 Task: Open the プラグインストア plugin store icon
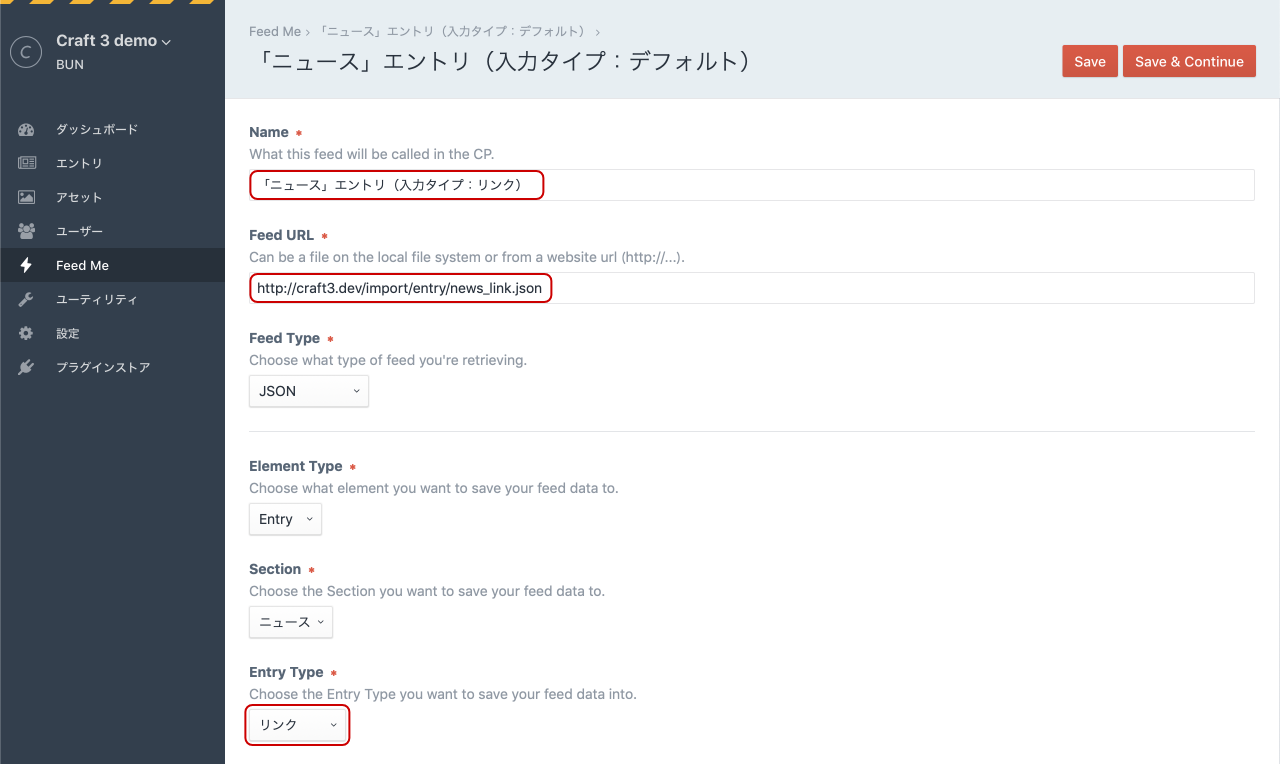point(24,367)
